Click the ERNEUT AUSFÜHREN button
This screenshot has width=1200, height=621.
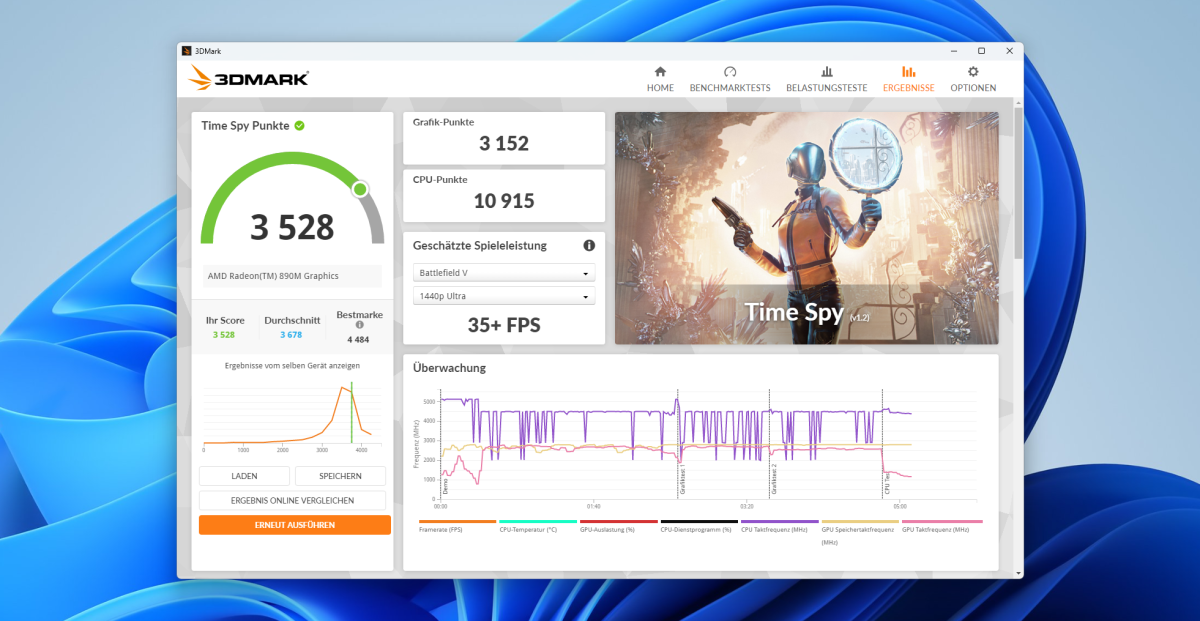[294, 524]
